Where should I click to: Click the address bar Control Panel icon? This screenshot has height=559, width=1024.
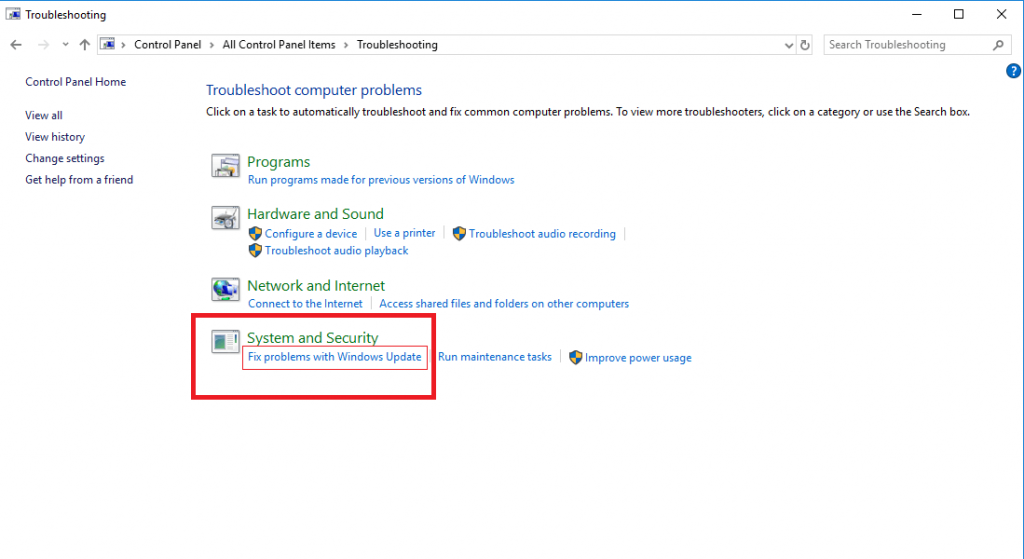(x=108, y=44)
